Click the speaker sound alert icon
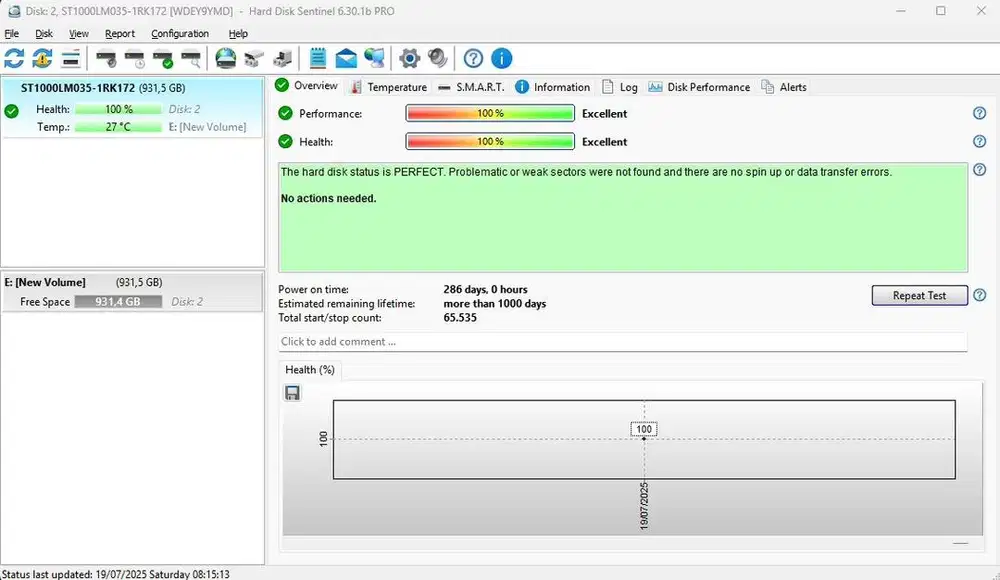The width and height of the screenshot is (1000, 580). 437,58
